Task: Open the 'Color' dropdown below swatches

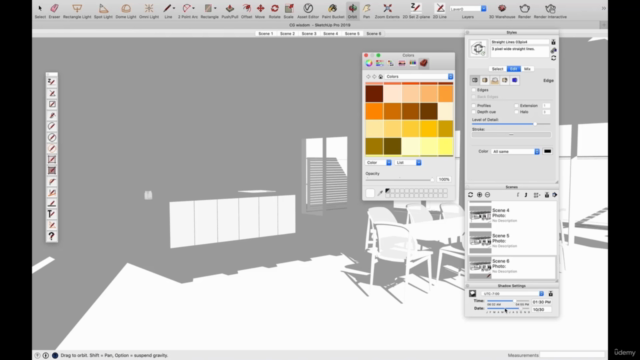Action: click(378, 162)
